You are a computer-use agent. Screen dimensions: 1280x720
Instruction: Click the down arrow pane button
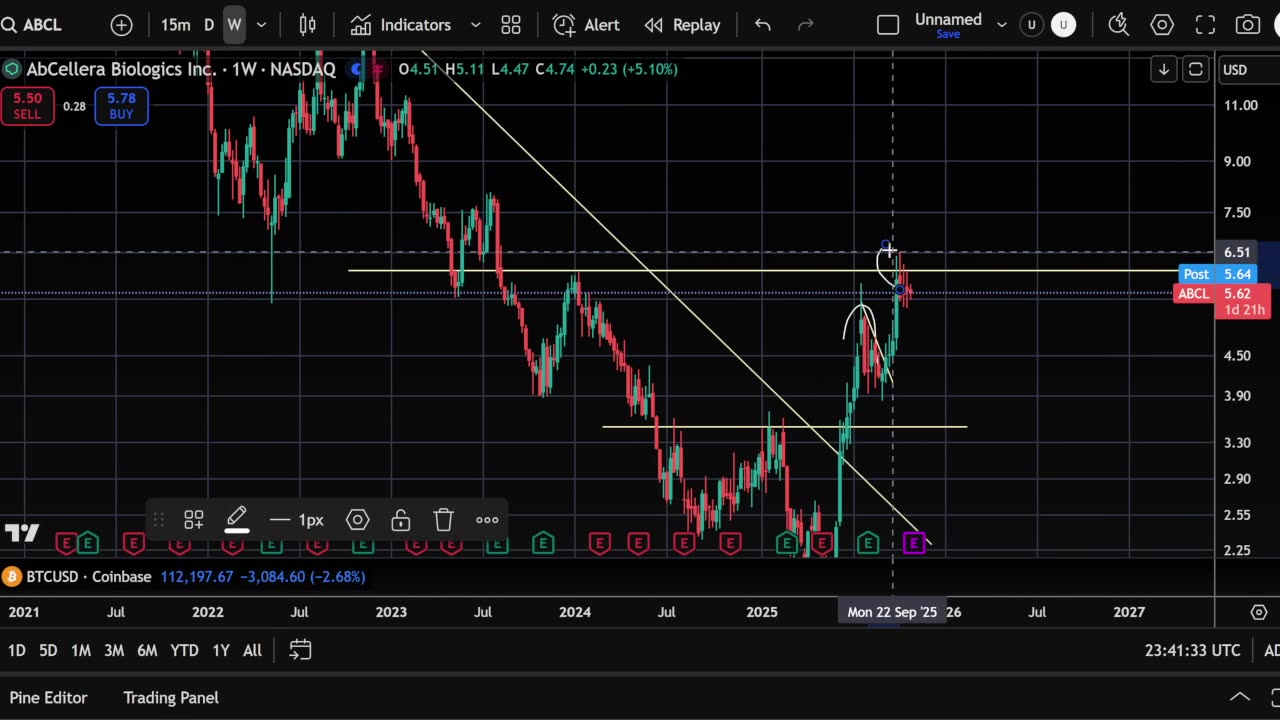(1164, 69)
